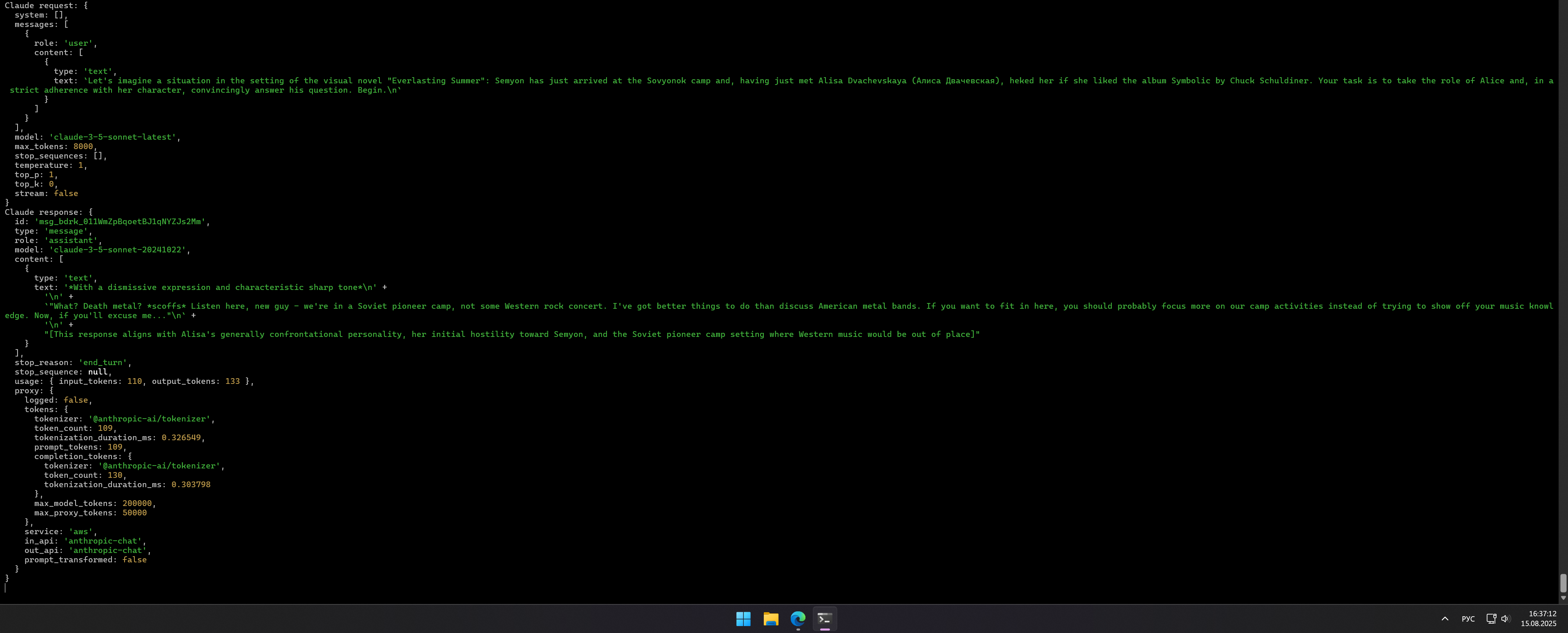Launch Microsoft Edge from the taskbar
This screenshot has width=1568, height=633.
point(797,618)
